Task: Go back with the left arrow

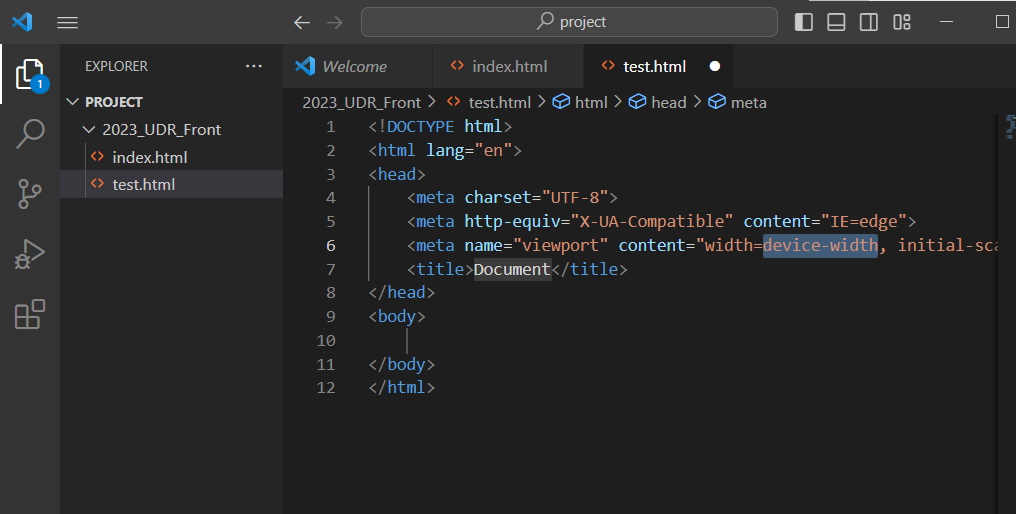Action: pyautogui.click(x=302, y=23)
